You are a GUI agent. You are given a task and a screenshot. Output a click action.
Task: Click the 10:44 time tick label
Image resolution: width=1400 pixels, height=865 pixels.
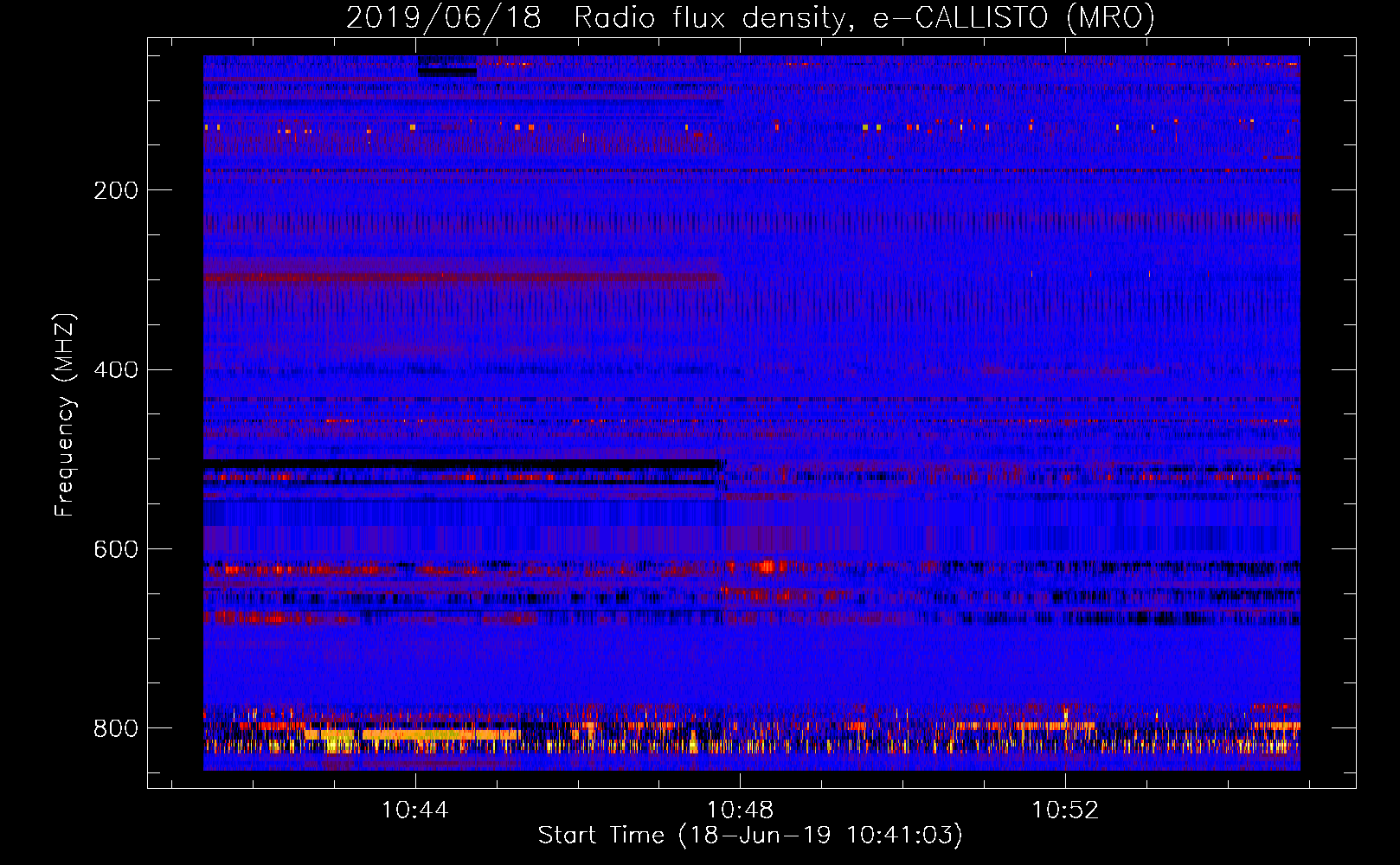[415, 811]
